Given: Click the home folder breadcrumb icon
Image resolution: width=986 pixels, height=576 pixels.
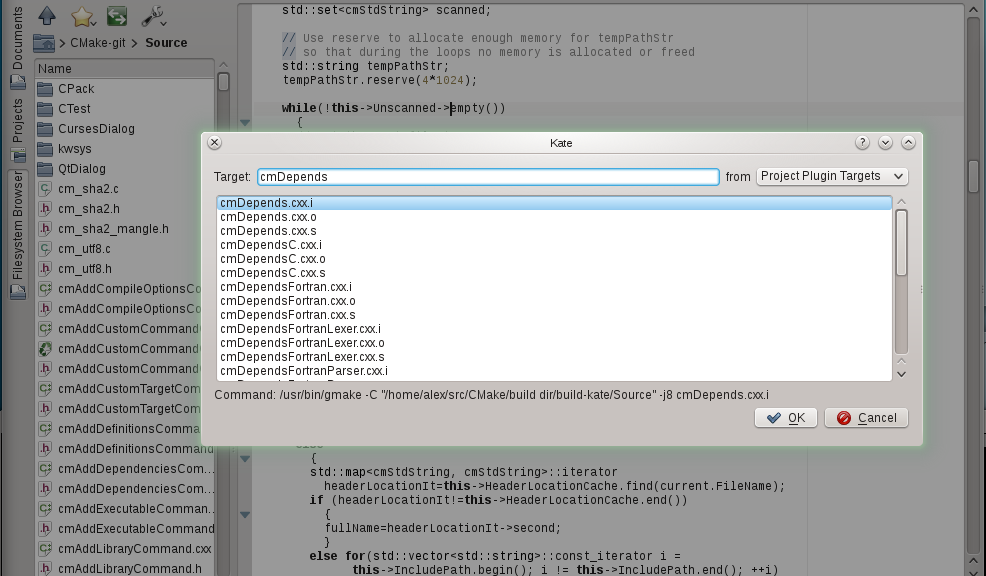Looking at the screenshot, I should point(43,43).
